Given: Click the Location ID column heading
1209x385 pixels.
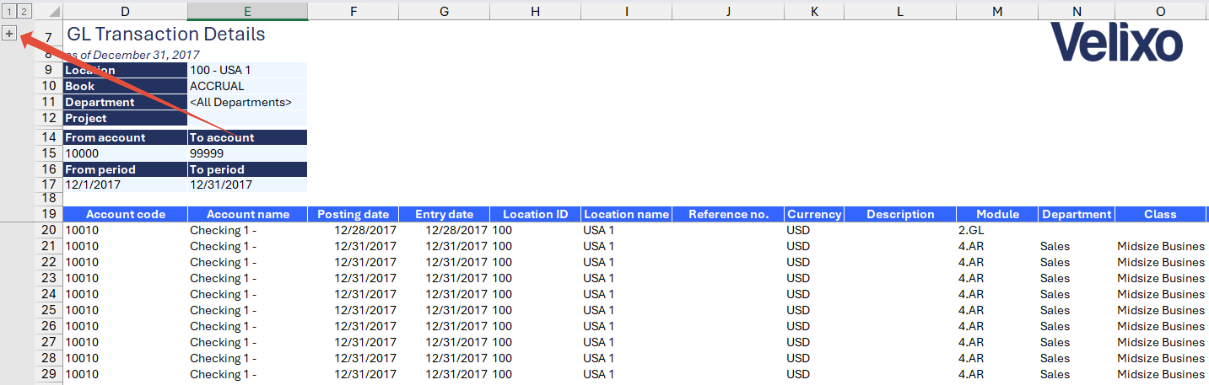Looking at the screenshot, I should pyautogui.click(x=535, y=214).
